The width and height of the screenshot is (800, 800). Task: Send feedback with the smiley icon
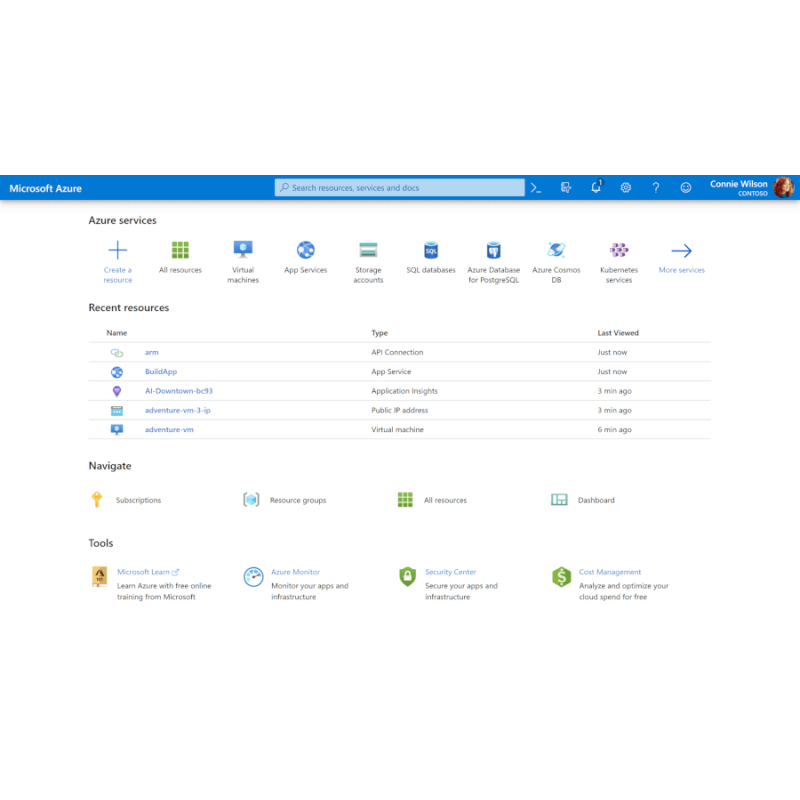(x=686, y=188)
